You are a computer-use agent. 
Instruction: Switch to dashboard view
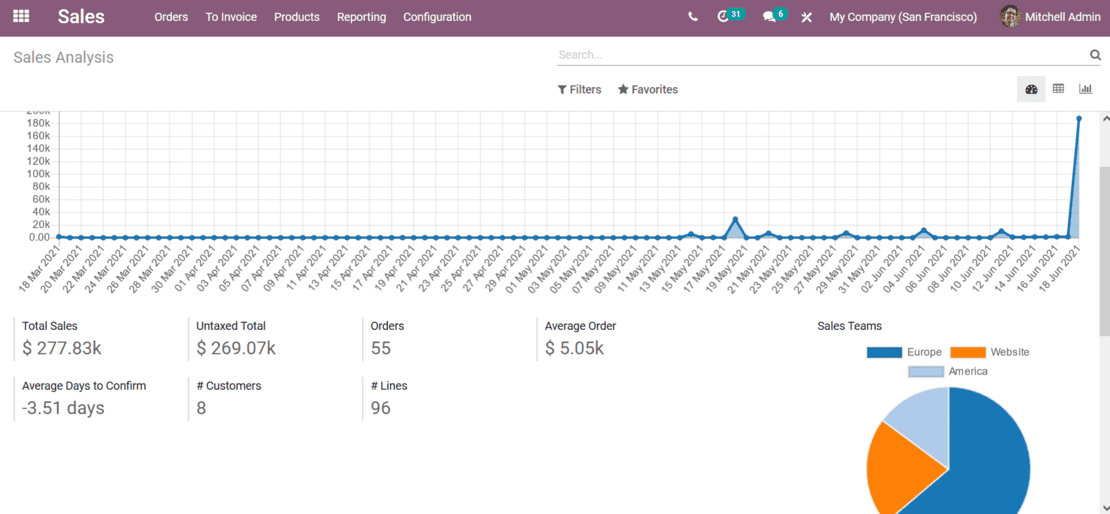click(1031, 89)
